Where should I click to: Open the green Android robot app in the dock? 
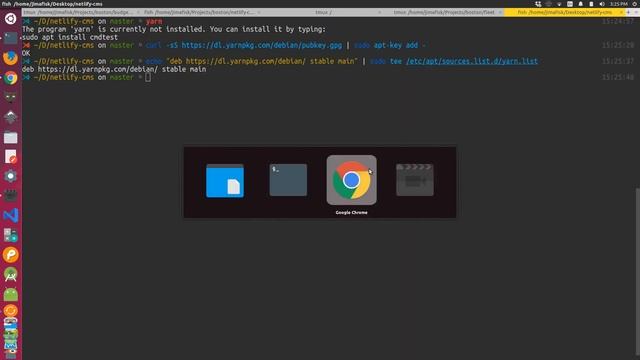11,294
